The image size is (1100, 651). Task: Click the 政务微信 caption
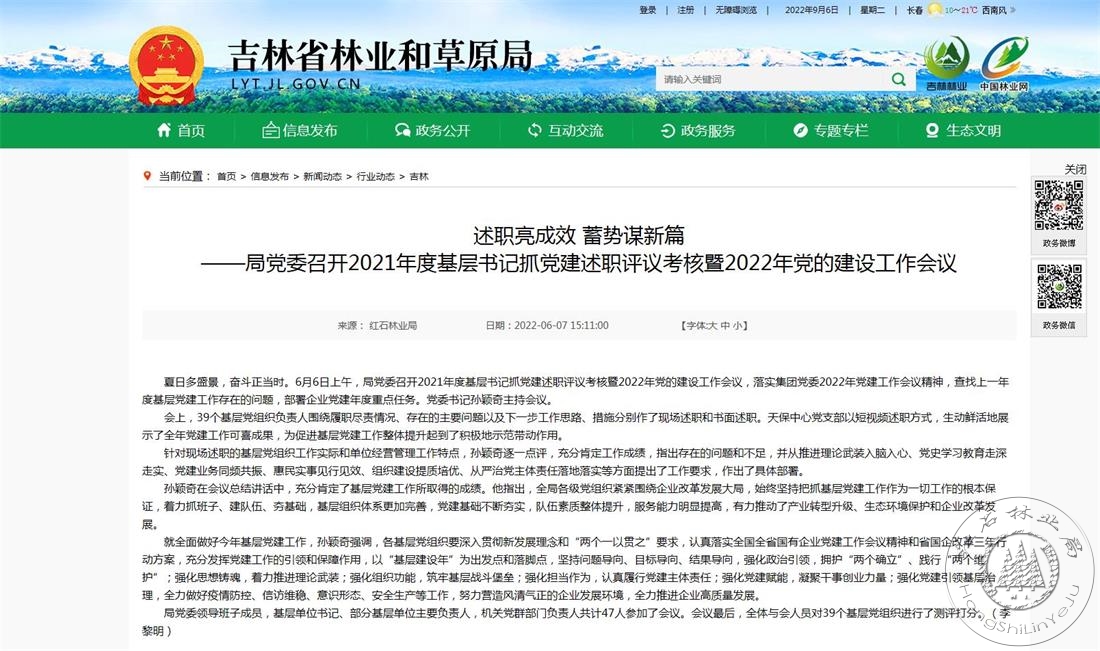point(1059,325)
